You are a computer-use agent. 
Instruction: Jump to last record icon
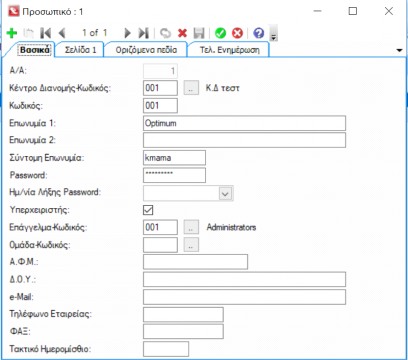tap(144, 33)
